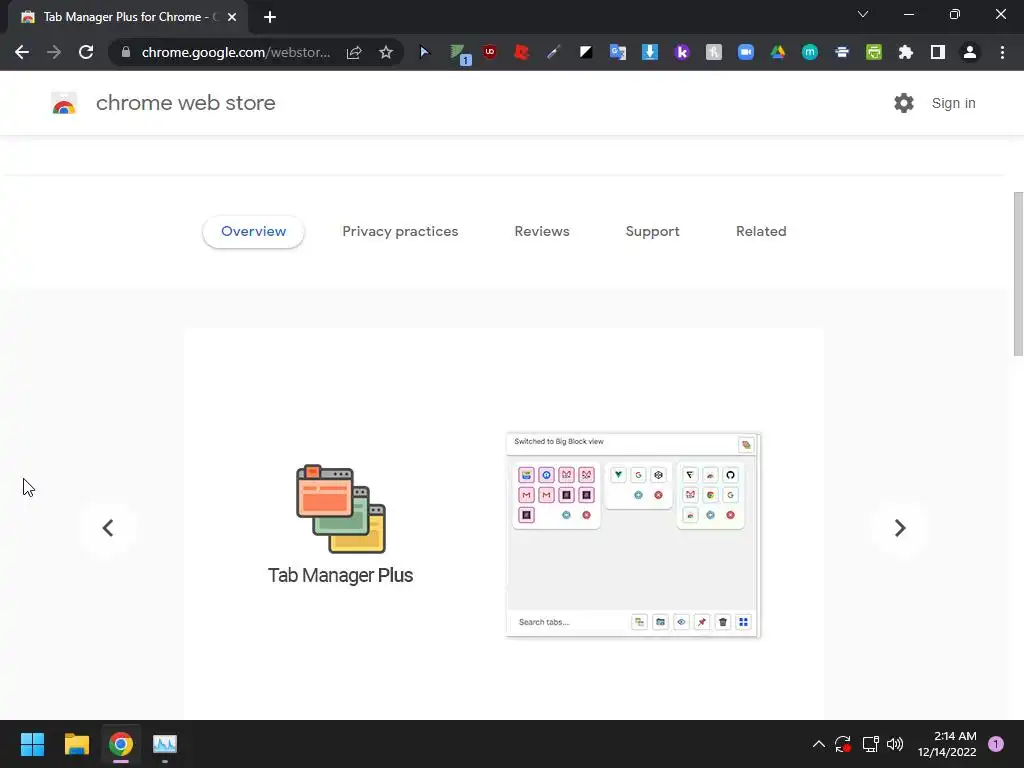Open the clock showing 2:14 AM

coord(947,744)
